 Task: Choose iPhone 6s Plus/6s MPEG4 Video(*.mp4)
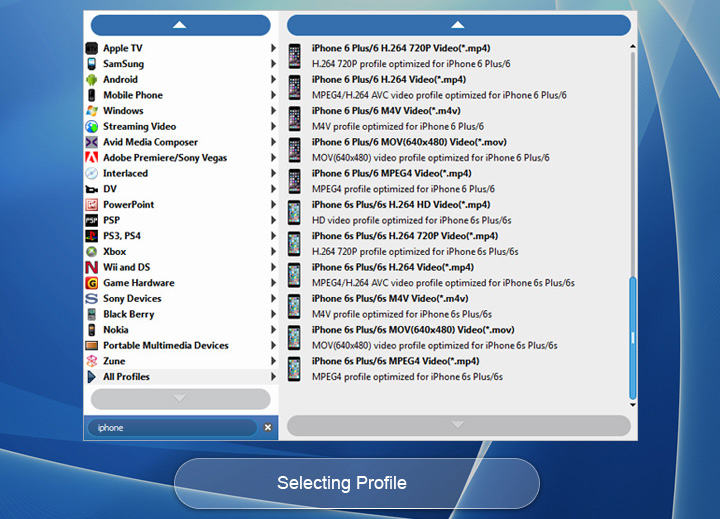[x=458, y=369]
